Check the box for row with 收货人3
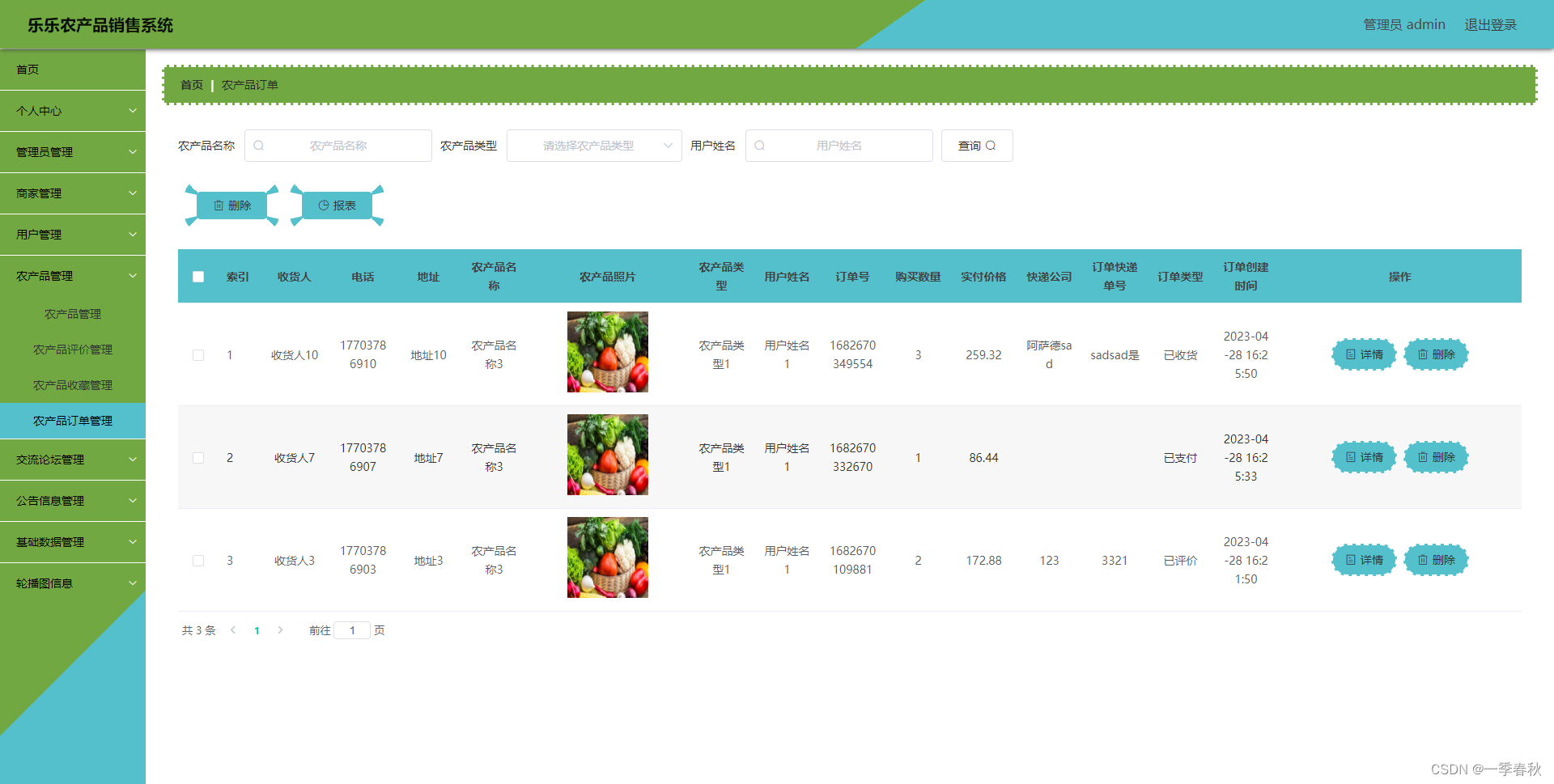Screen dimensions: 1554x784 click(198, 561)
